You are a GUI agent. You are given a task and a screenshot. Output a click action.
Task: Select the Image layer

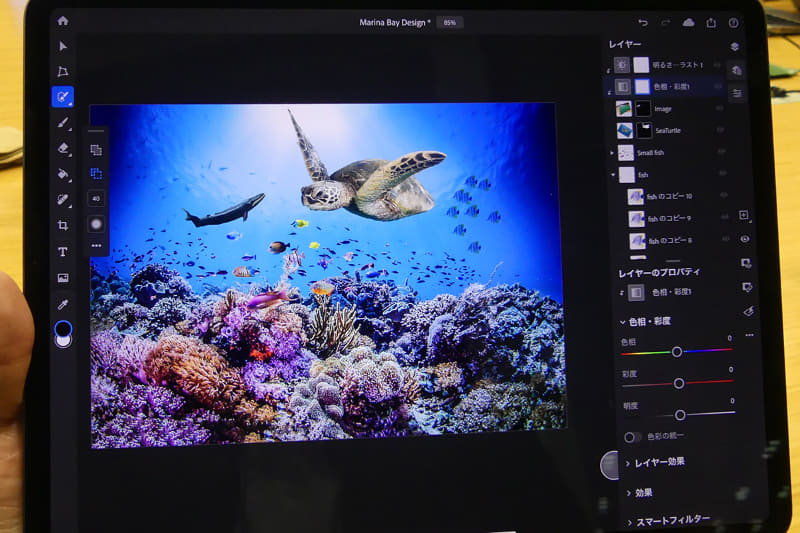[x=662, y=109]
